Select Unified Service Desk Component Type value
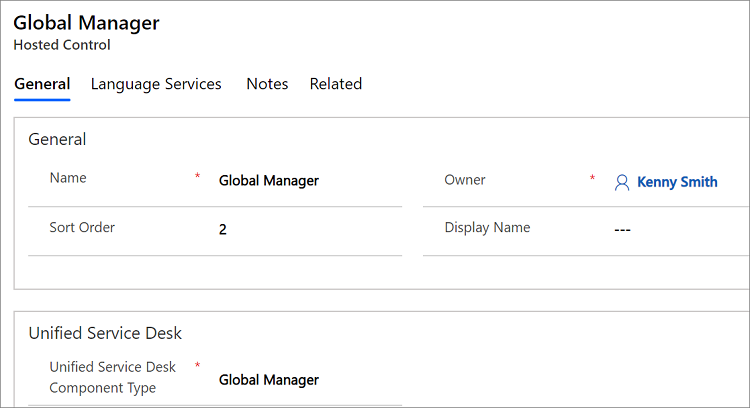 [x=269, y=380]
